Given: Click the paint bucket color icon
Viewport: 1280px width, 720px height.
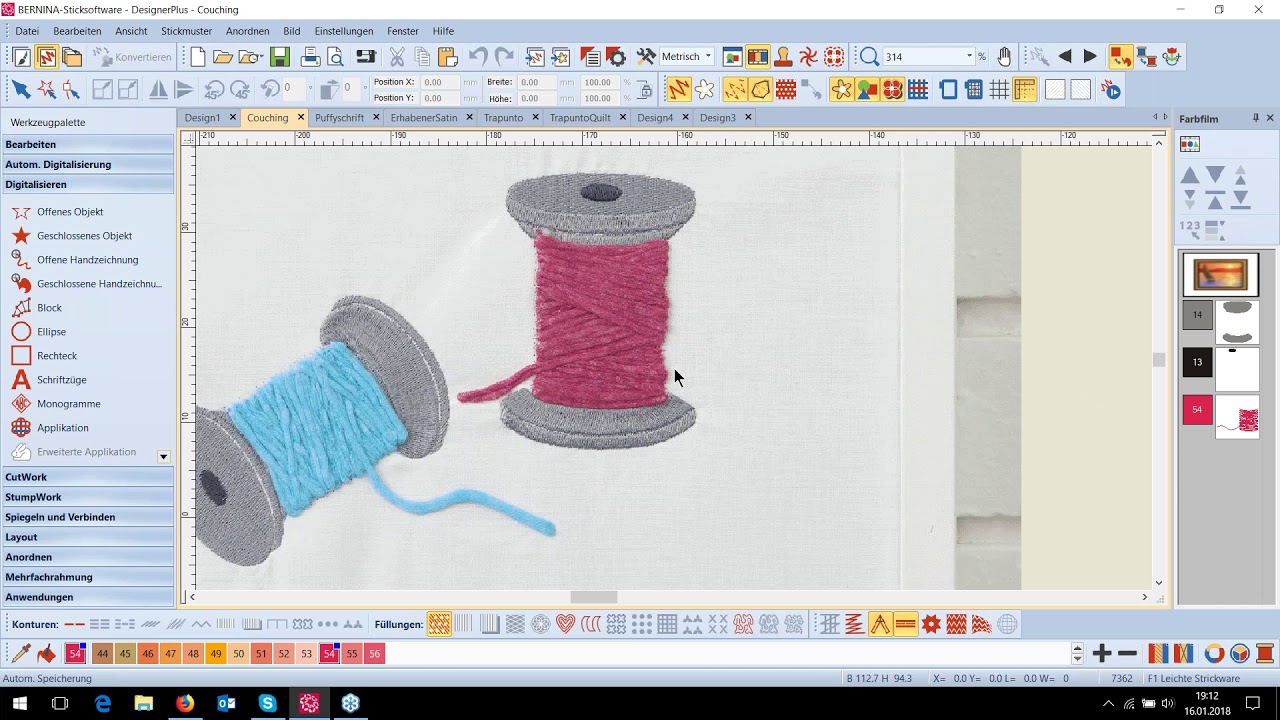Looking at the screenshot, I should 46,653.
